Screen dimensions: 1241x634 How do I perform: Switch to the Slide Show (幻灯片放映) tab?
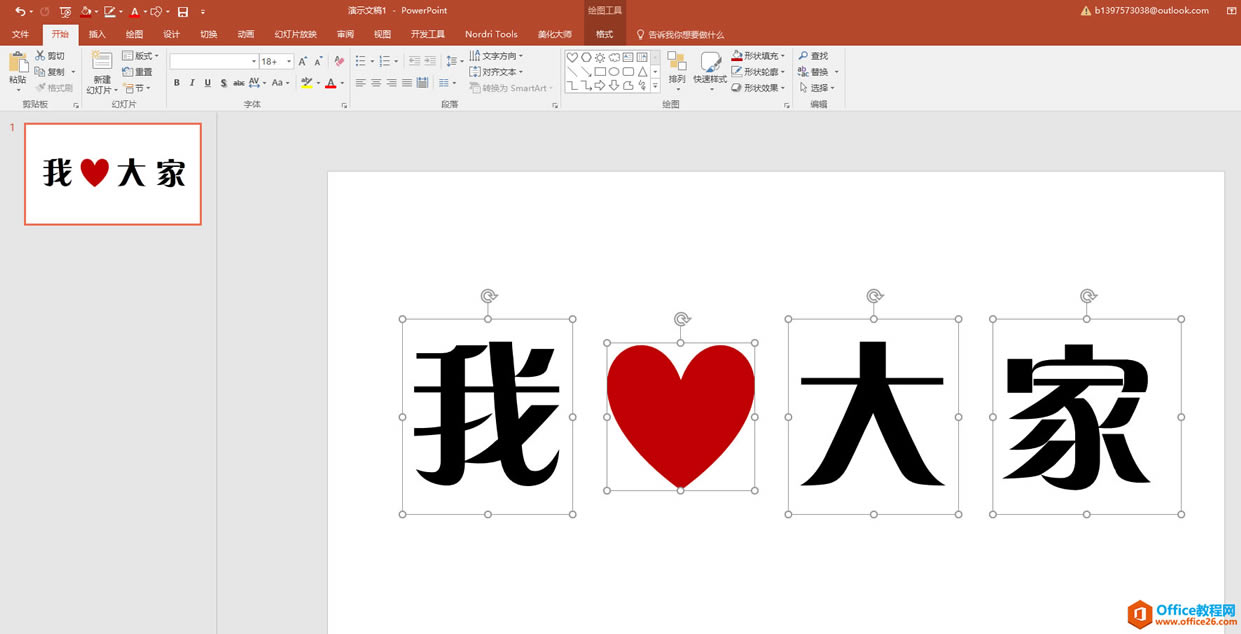pos(295,34)
